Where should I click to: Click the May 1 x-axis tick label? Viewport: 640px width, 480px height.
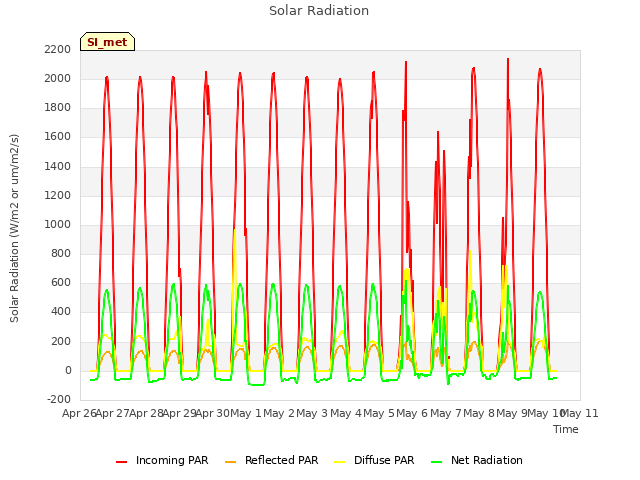pyautogui.click(x=246, y=413)
